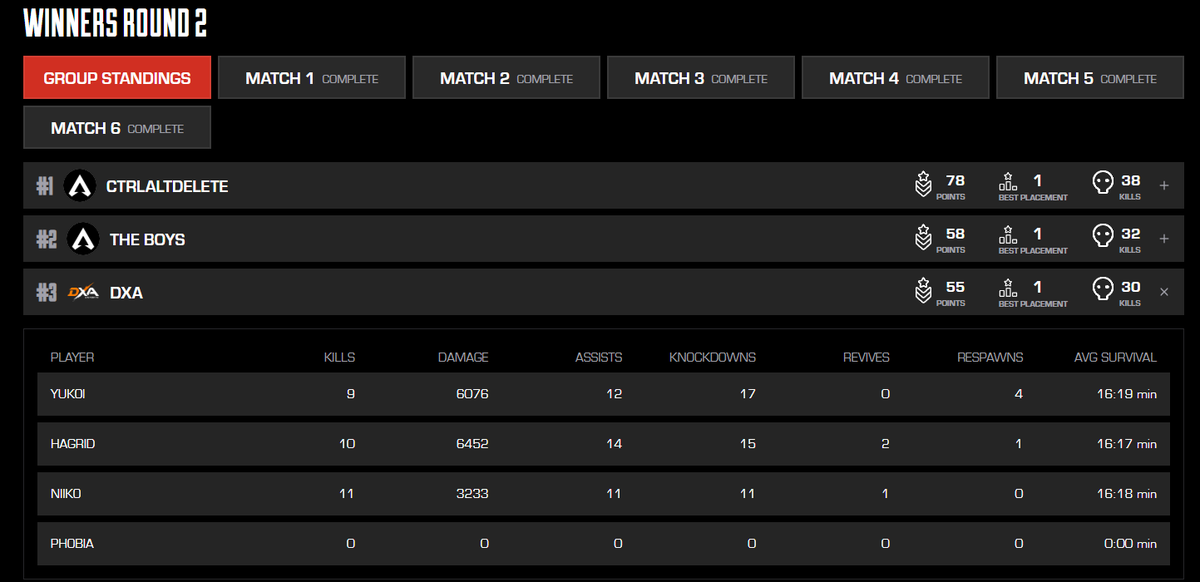Click best placement podium icon for THE BOYS
This screenshot has height=582, width=1200.
click(1008, 234)
